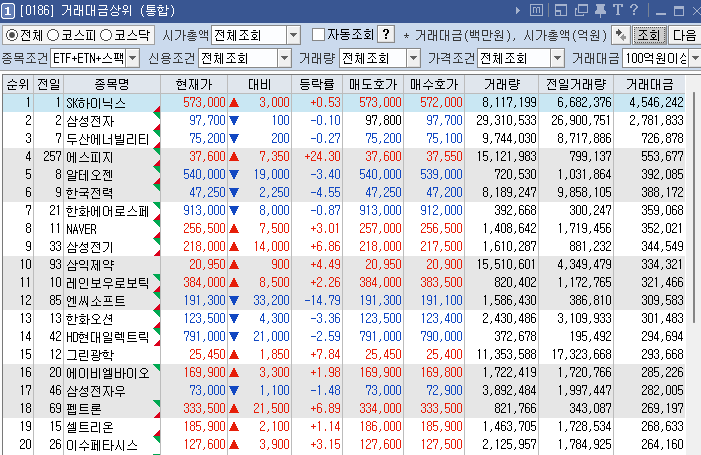Select the 삼성전자우 stock name
701x455 pixels.
click(96, 391)
